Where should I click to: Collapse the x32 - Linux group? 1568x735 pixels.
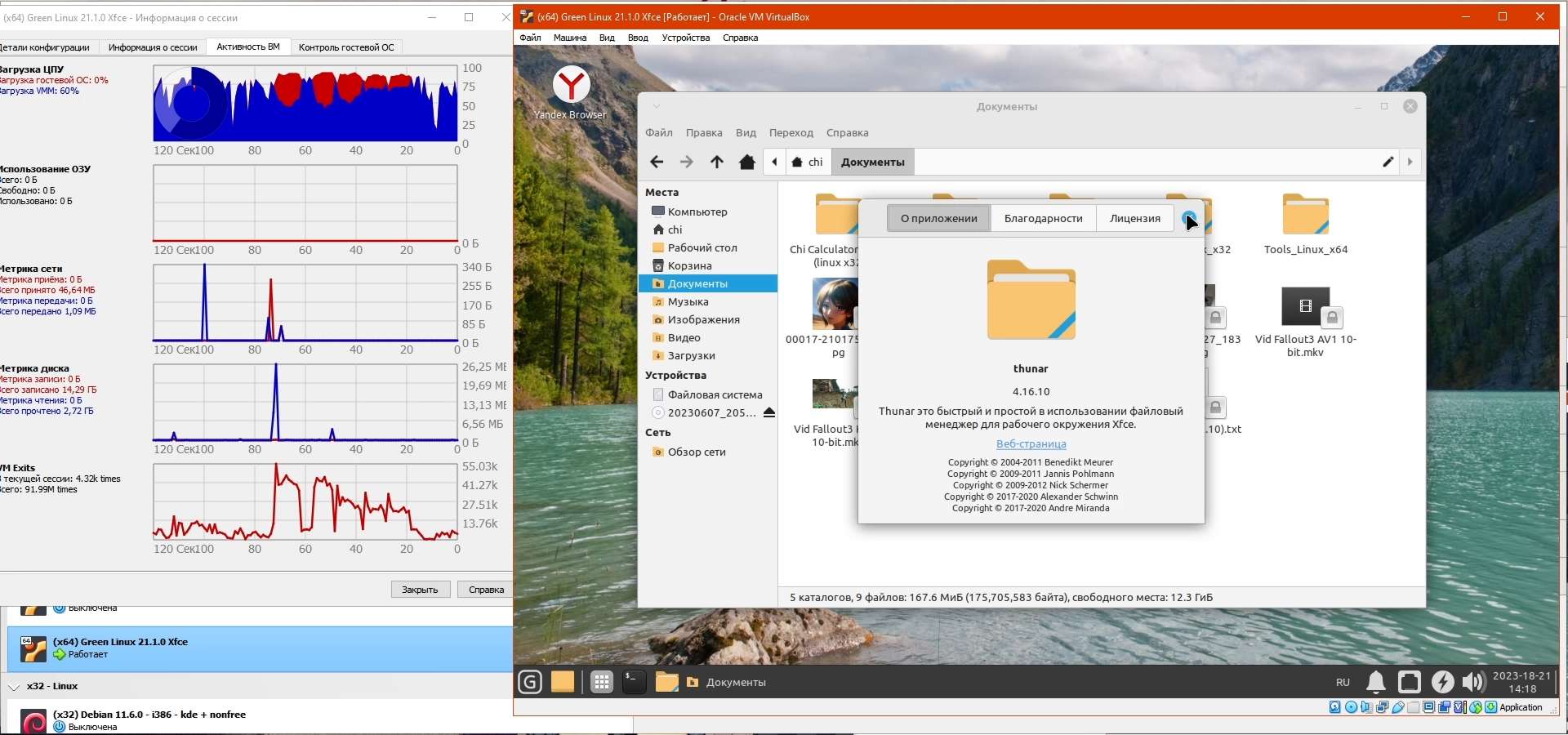pos(14,687)
